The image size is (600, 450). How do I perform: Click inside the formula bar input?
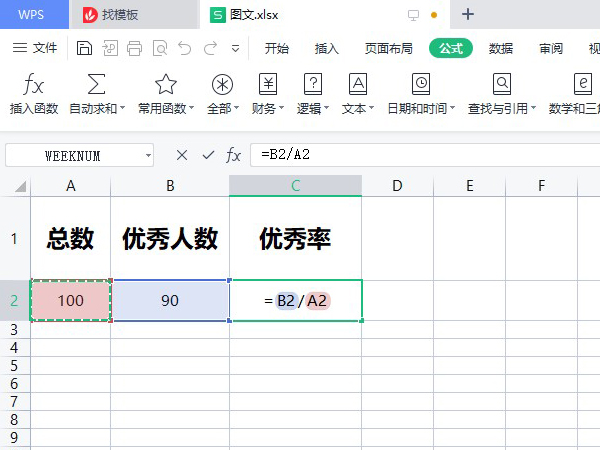click(x=420, y=155)
